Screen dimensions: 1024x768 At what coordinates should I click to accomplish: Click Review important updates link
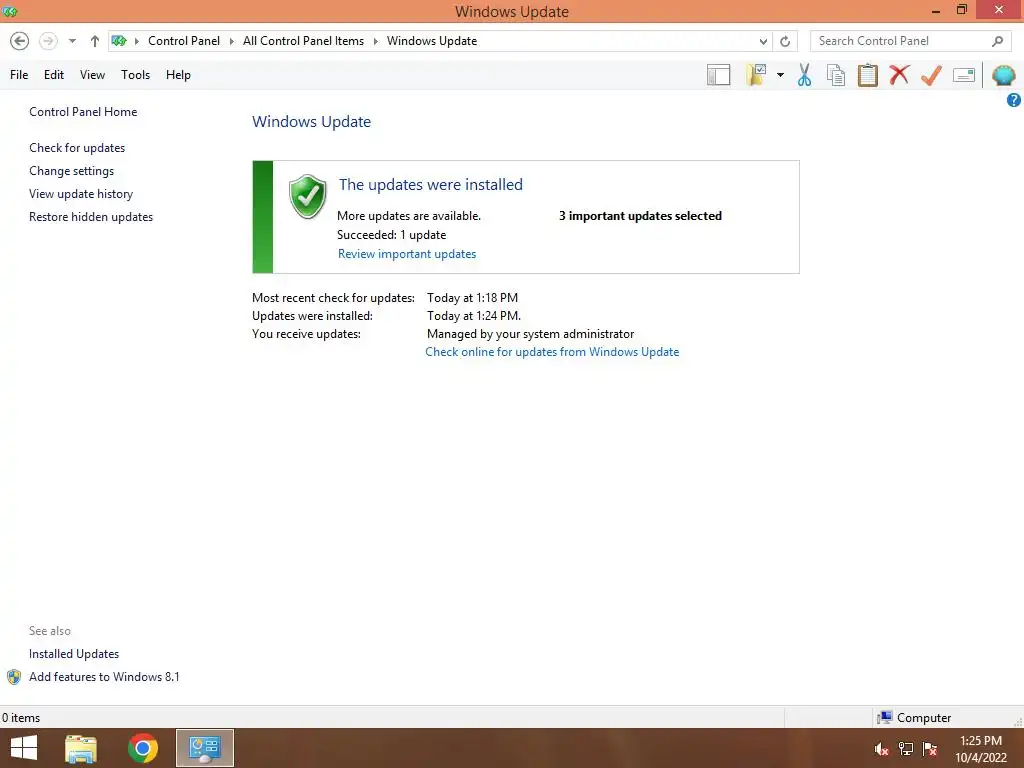[407, 254]
